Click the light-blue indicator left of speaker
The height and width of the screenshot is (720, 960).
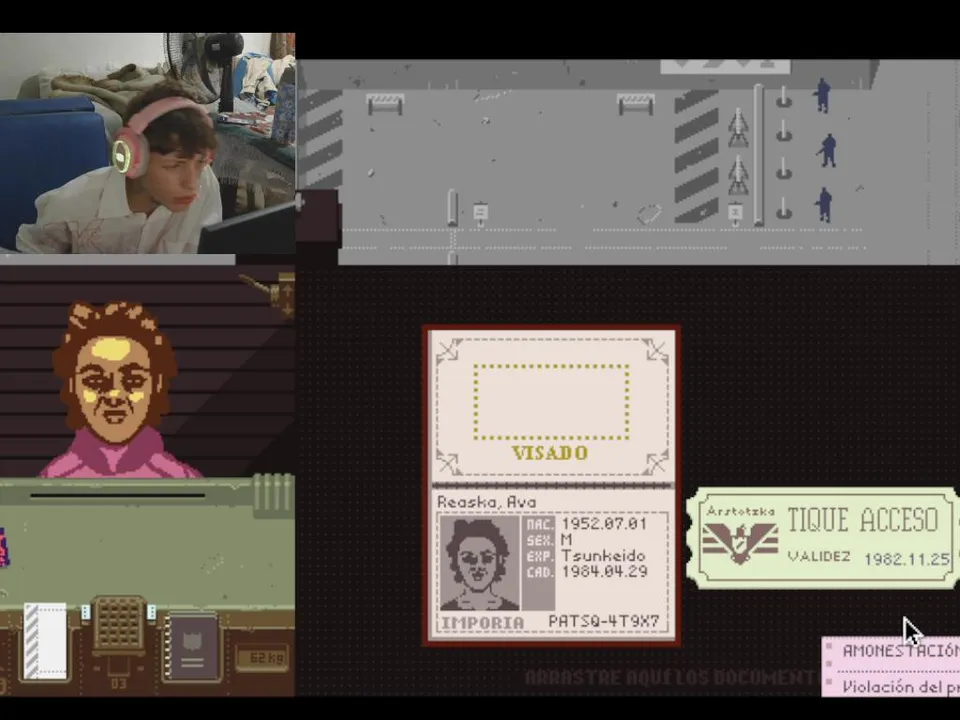tap(86, 612)
